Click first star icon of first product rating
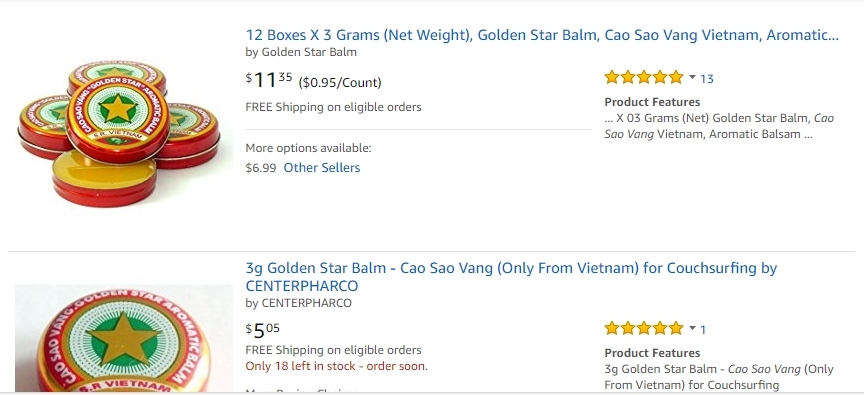The image size is (864, 395). tap(612, 78)
